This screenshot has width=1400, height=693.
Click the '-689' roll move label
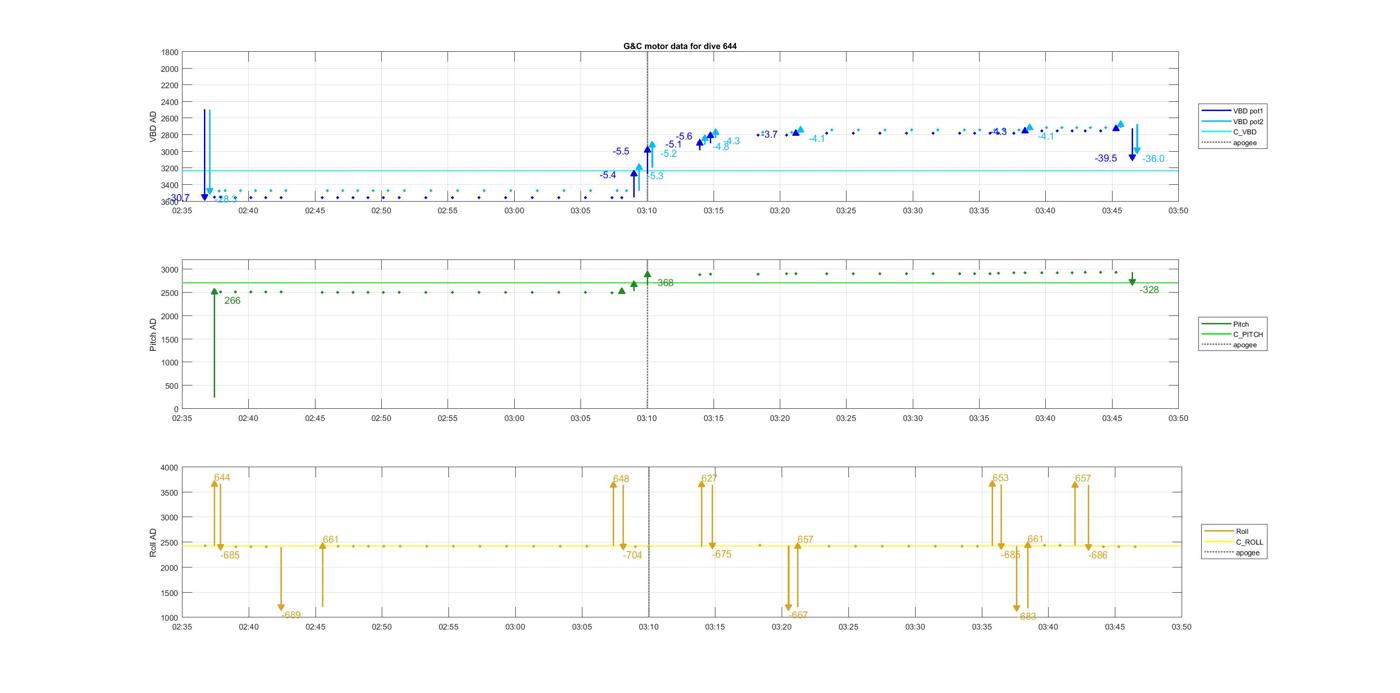291,615
